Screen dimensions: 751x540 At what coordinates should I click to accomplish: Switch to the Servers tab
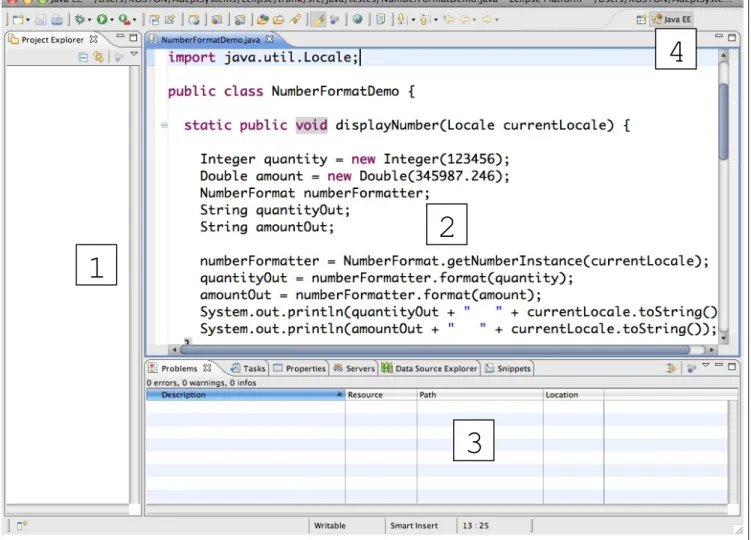(354, 368)
